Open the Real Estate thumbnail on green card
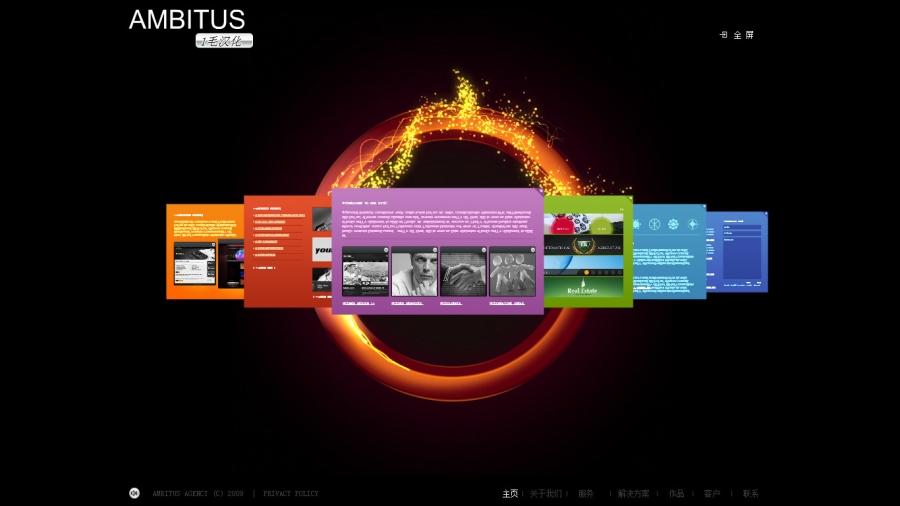Screen dimensions: 900x506 coord(583,286)
